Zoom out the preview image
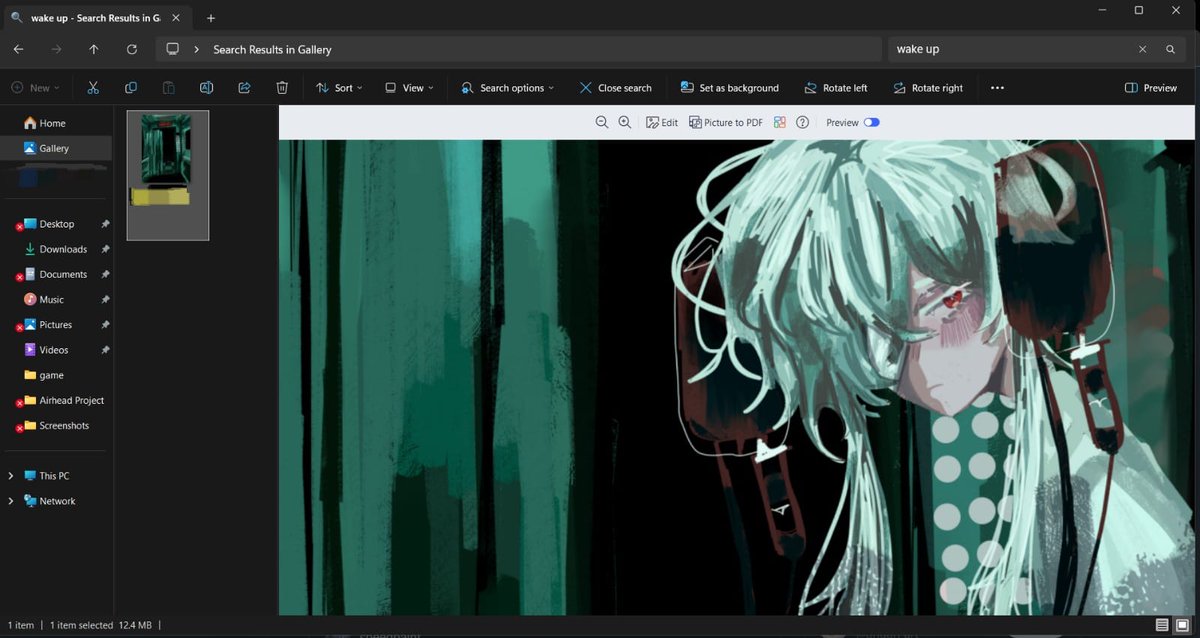The height and width of the screenshot is (638, 1200). pyautogui.click(x=602, y=122)
